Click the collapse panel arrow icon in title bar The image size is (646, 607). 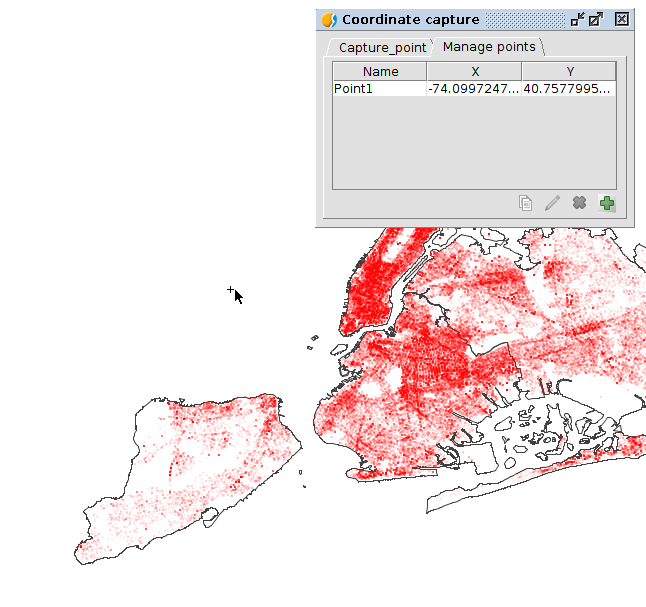coord(577,19)
